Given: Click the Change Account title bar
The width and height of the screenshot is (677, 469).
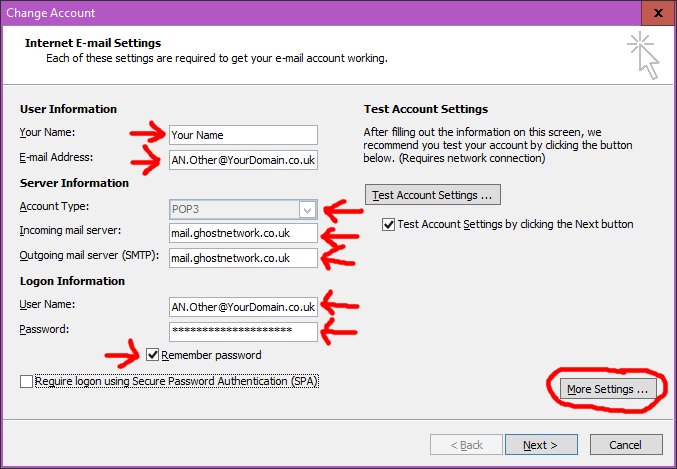Looking at the screenshot, I should (x=300, y=13).
